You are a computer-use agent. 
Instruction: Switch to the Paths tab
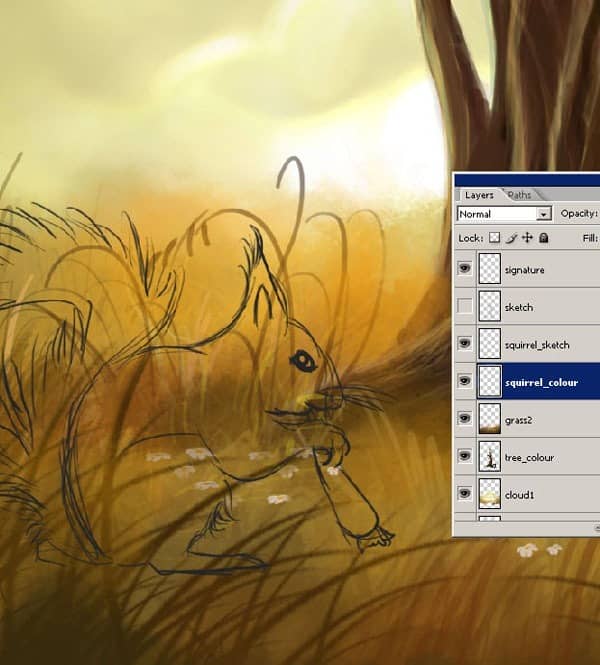pyautogui.click(x=519, y=195)
